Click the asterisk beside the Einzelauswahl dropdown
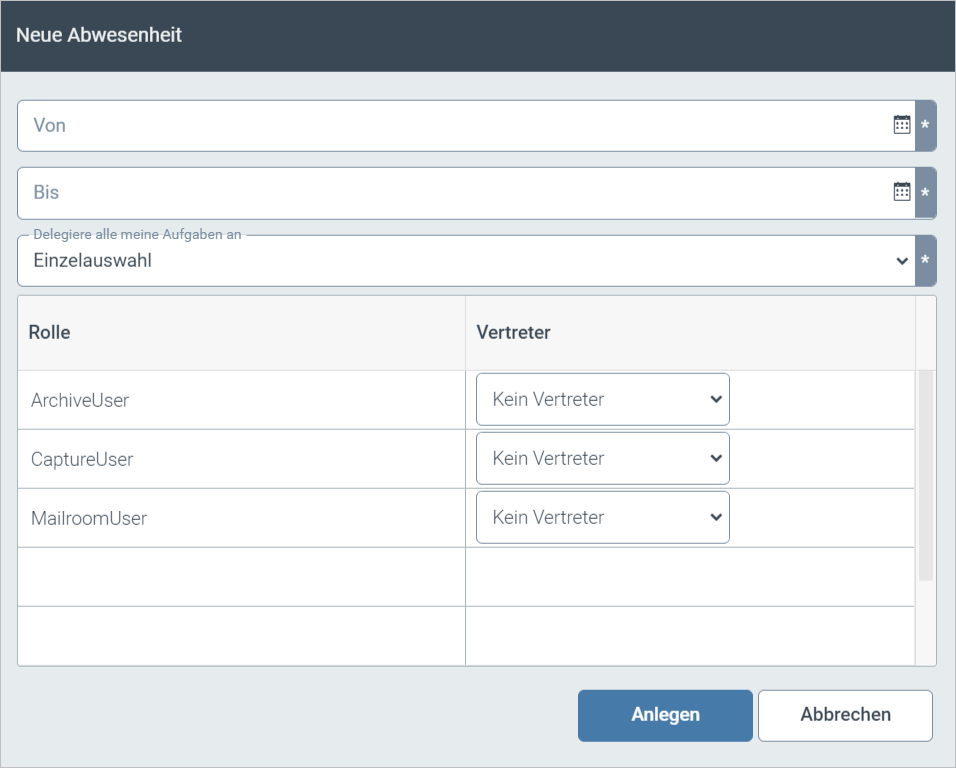Screen dimensions: 956x768 pyautogui.click(x=925, y=261)
